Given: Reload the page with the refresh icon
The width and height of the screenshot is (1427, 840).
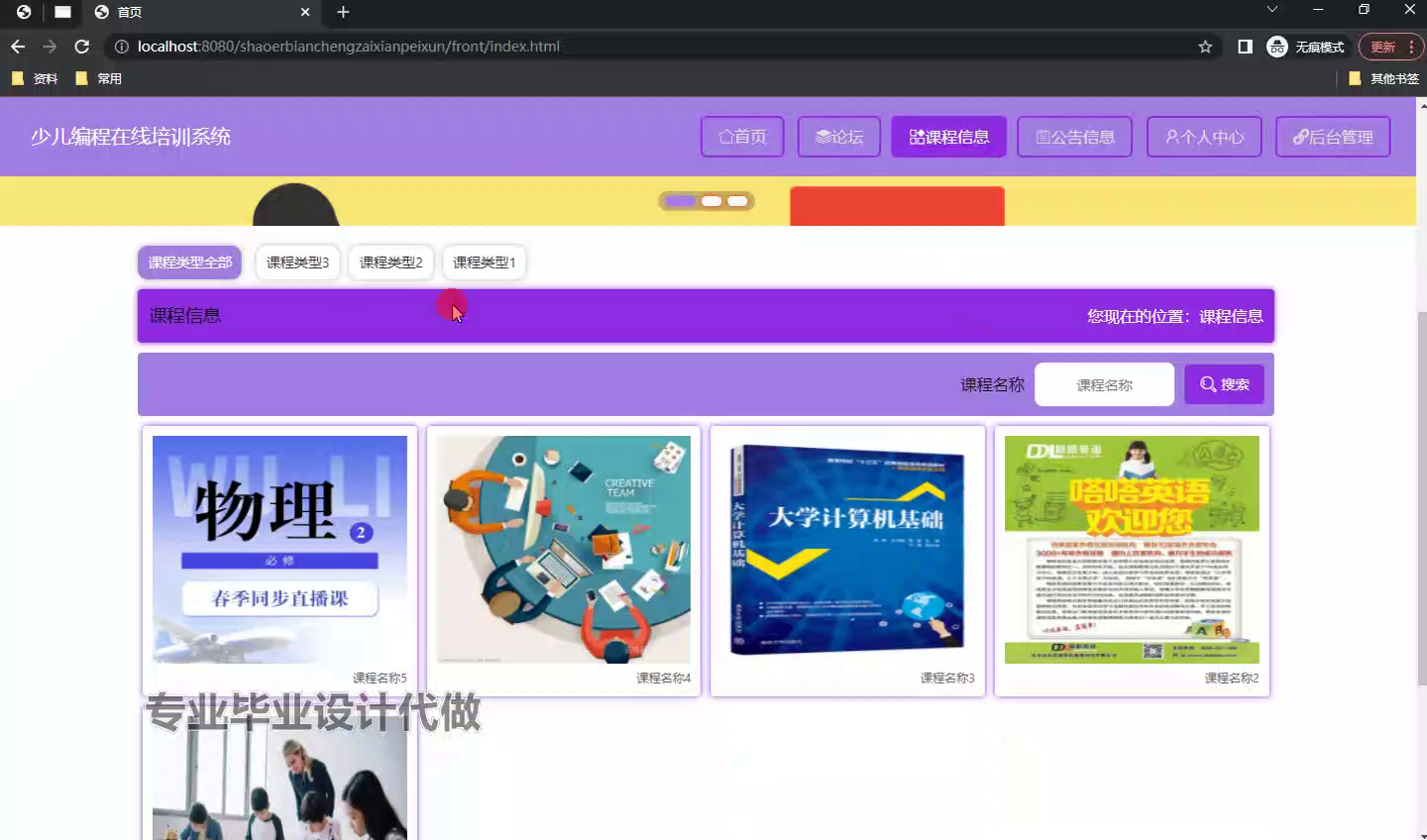Looking at the screenshot, I should (82, 47).
